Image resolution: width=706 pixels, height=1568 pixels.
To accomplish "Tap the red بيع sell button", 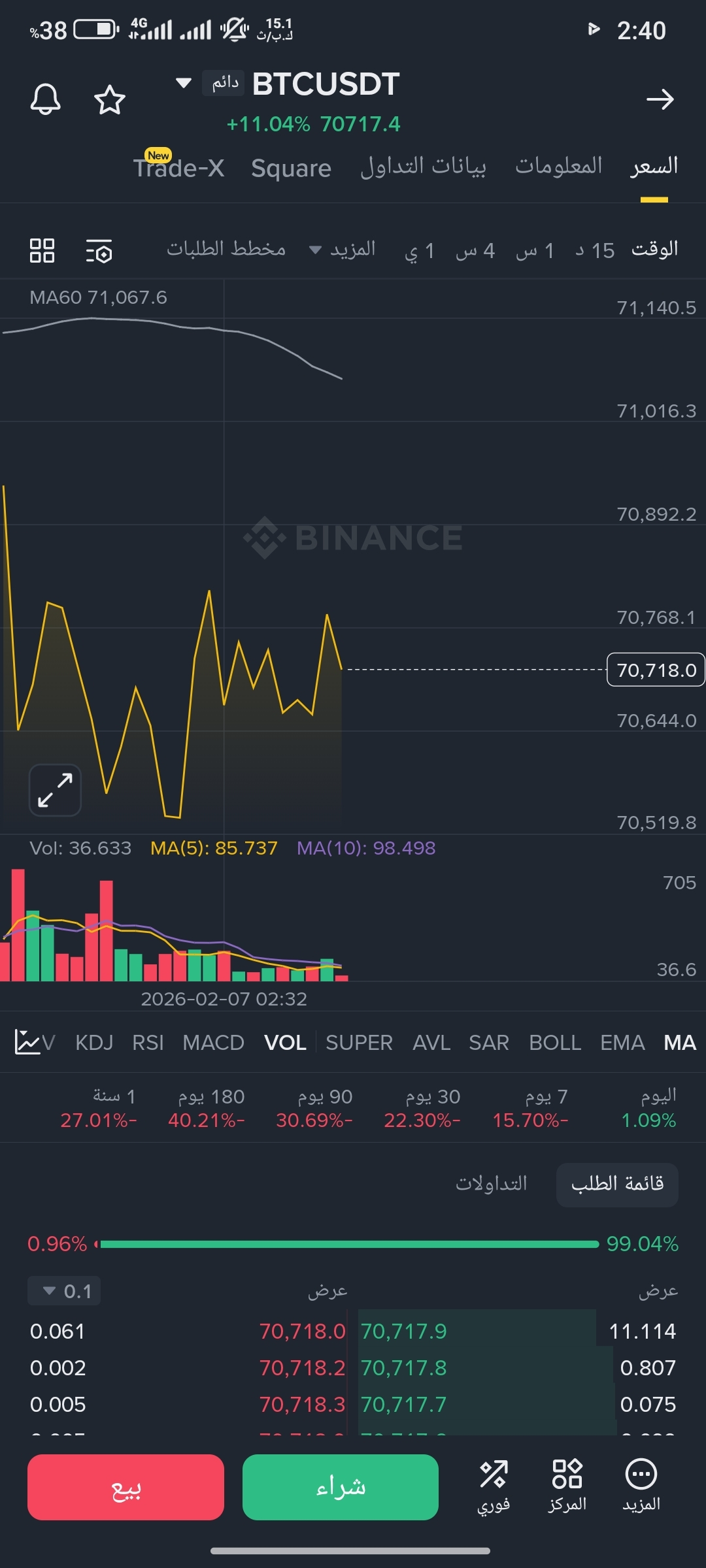I will point(126,1487).
